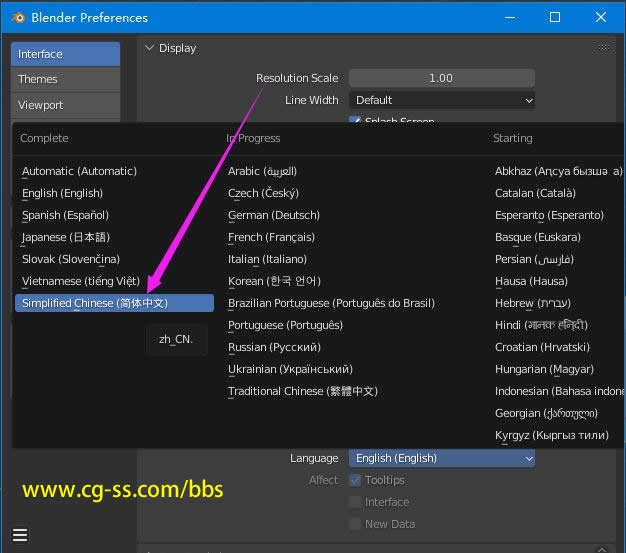
Task: Click the Blender logo icon in title bar
Action: point(15,17)
